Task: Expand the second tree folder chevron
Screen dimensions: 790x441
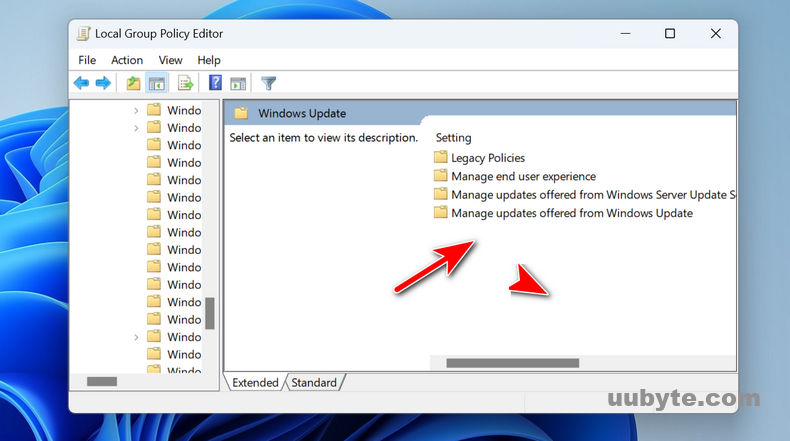Action: tap(136, 128)
